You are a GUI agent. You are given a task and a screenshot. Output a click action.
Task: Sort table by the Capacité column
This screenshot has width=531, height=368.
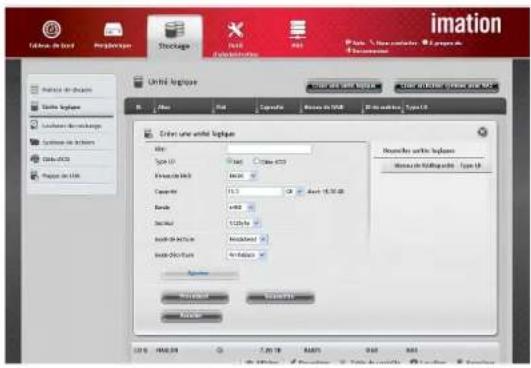[271, 107]
